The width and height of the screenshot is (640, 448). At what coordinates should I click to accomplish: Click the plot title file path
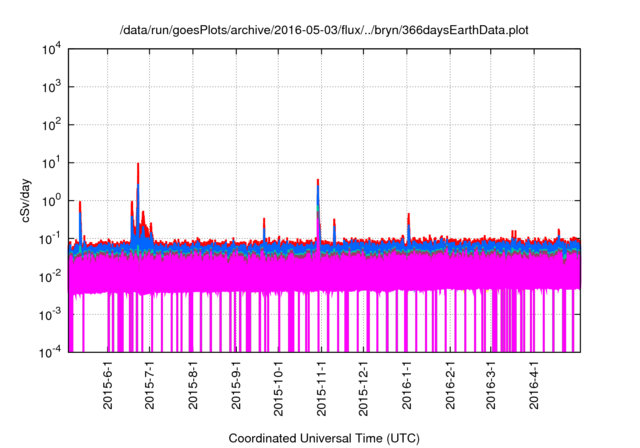pos(324,30)
